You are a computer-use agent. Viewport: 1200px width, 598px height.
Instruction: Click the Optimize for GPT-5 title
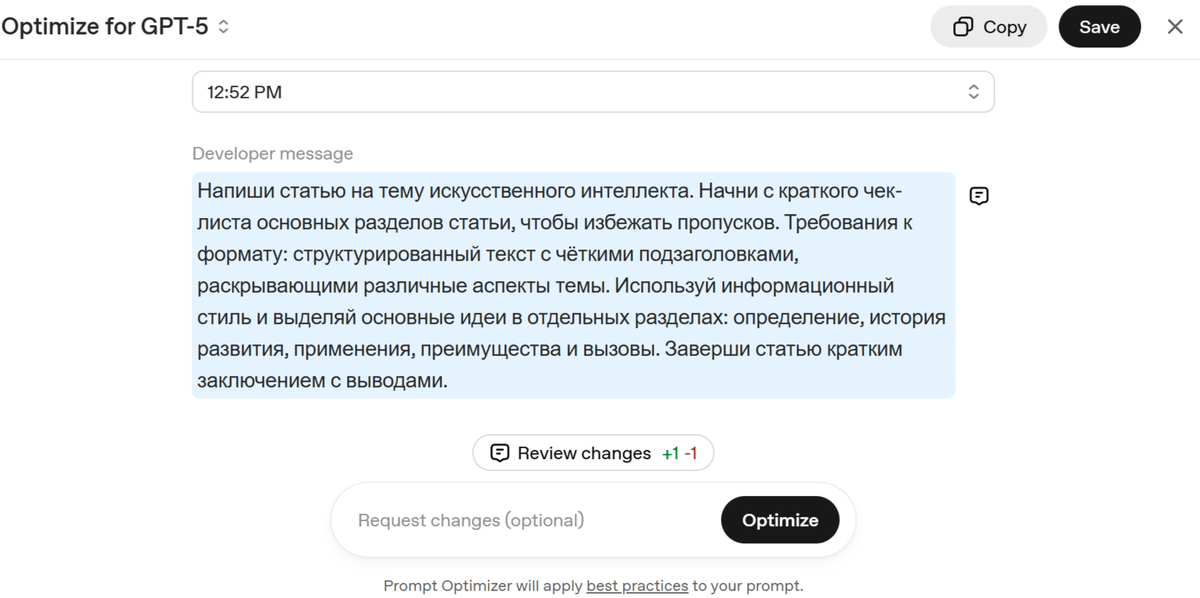[106, 26]
